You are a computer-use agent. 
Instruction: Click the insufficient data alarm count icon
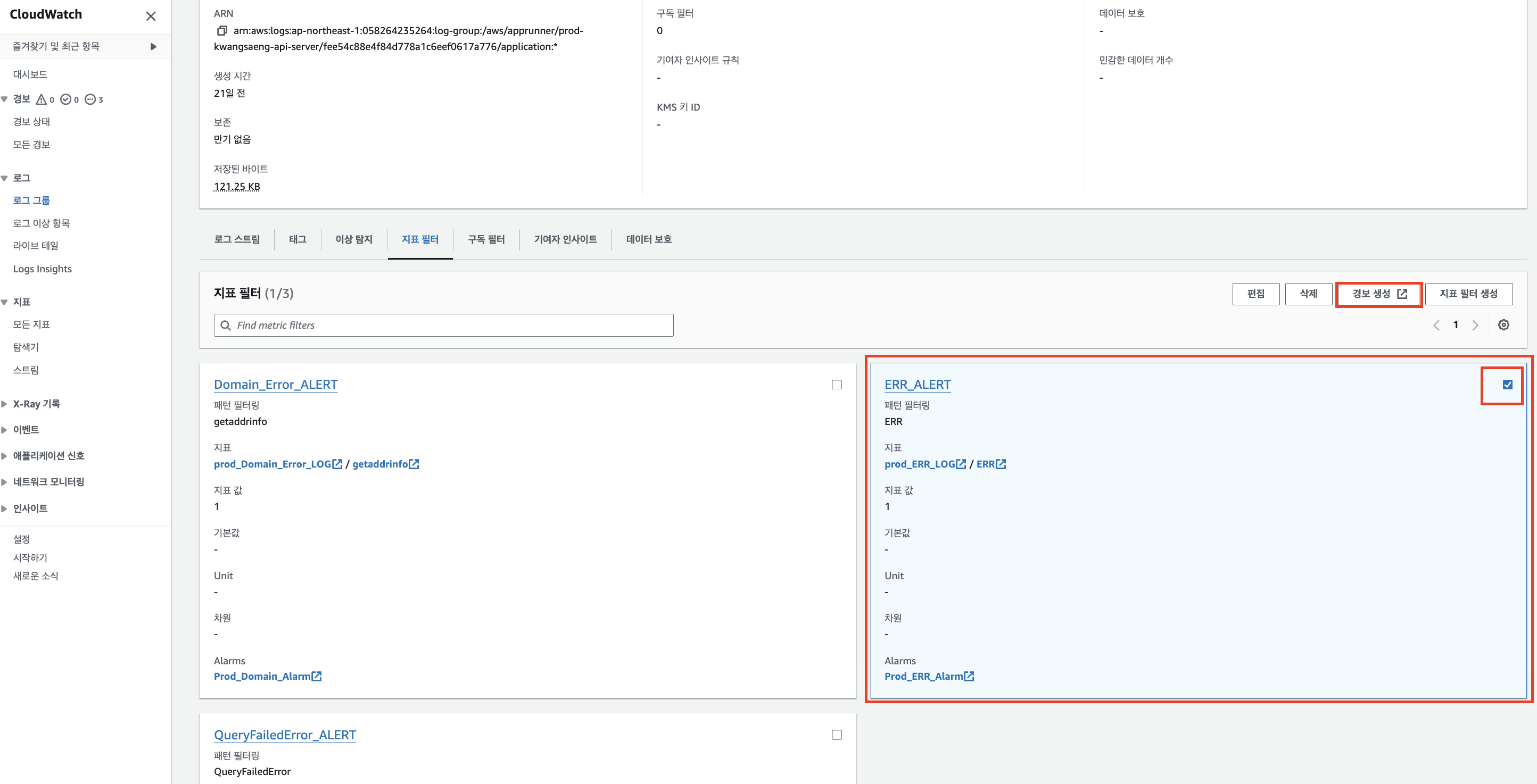click(x=90, y=99)
